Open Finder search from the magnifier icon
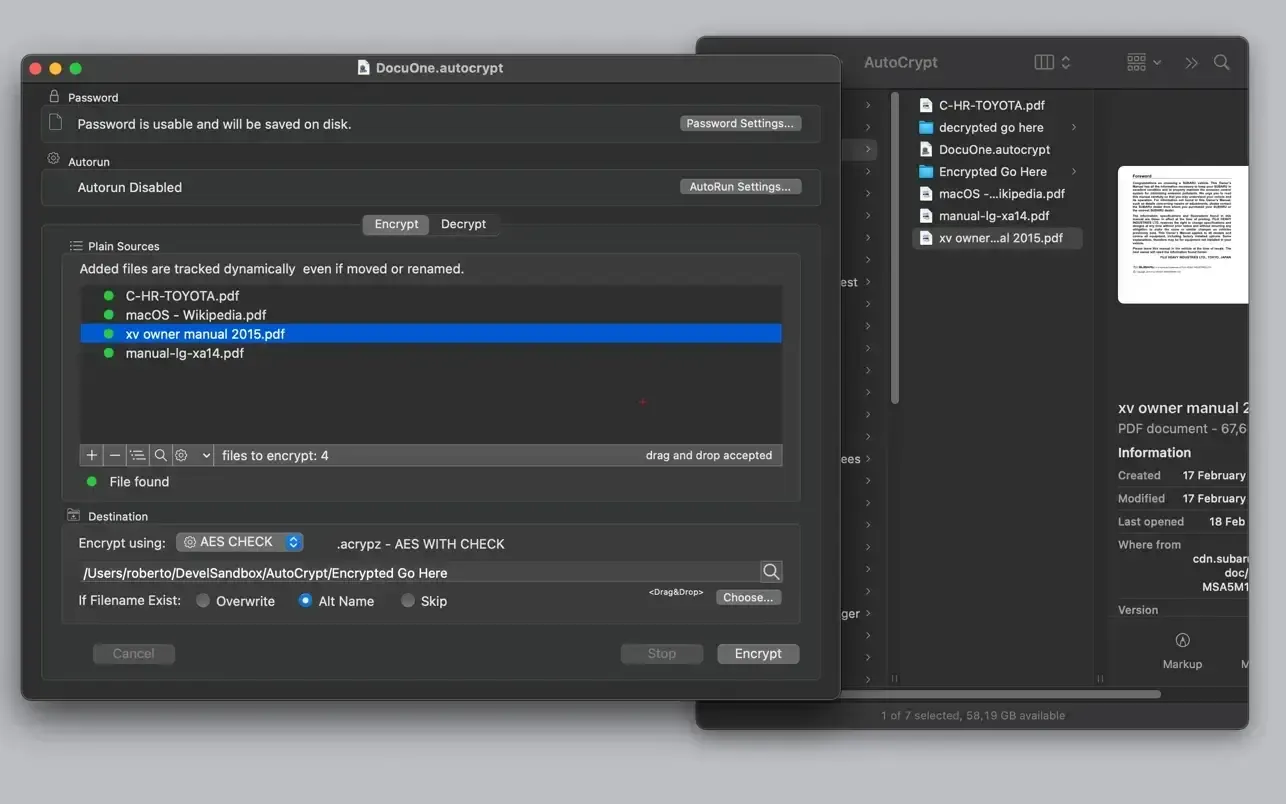 tap(1221, 61)
